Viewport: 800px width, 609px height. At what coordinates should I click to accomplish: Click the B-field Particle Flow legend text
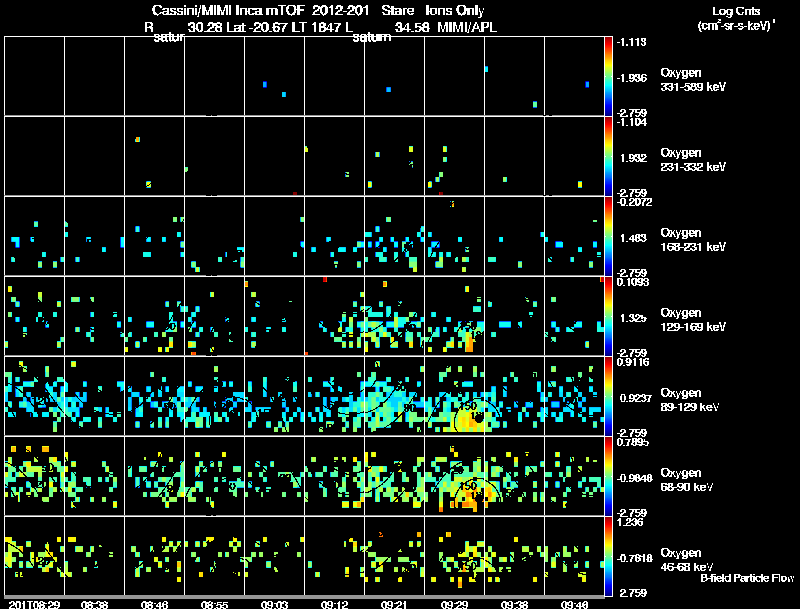(747, 578)
